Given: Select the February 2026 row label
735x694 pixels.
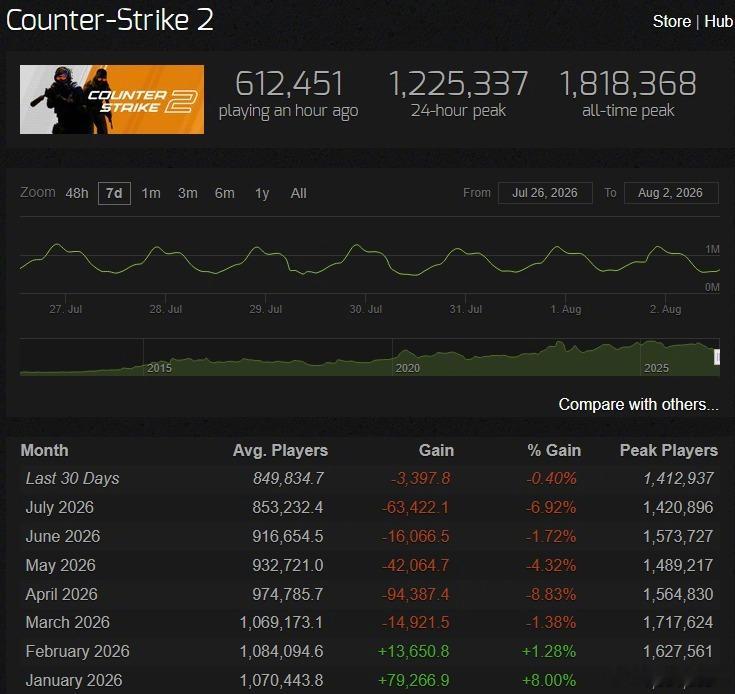Looking at the screenshot, I should (77, 651).
